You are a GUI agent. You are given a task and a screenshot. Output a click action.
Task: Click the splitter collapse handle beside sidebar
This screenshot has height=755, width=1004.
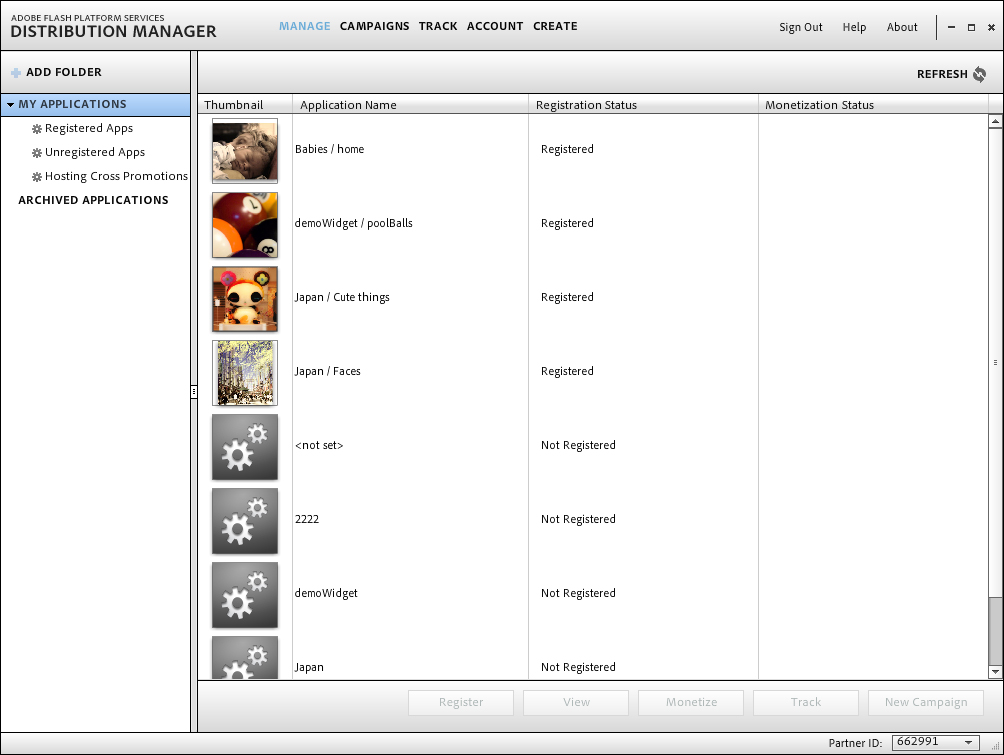tap(193, 392)
